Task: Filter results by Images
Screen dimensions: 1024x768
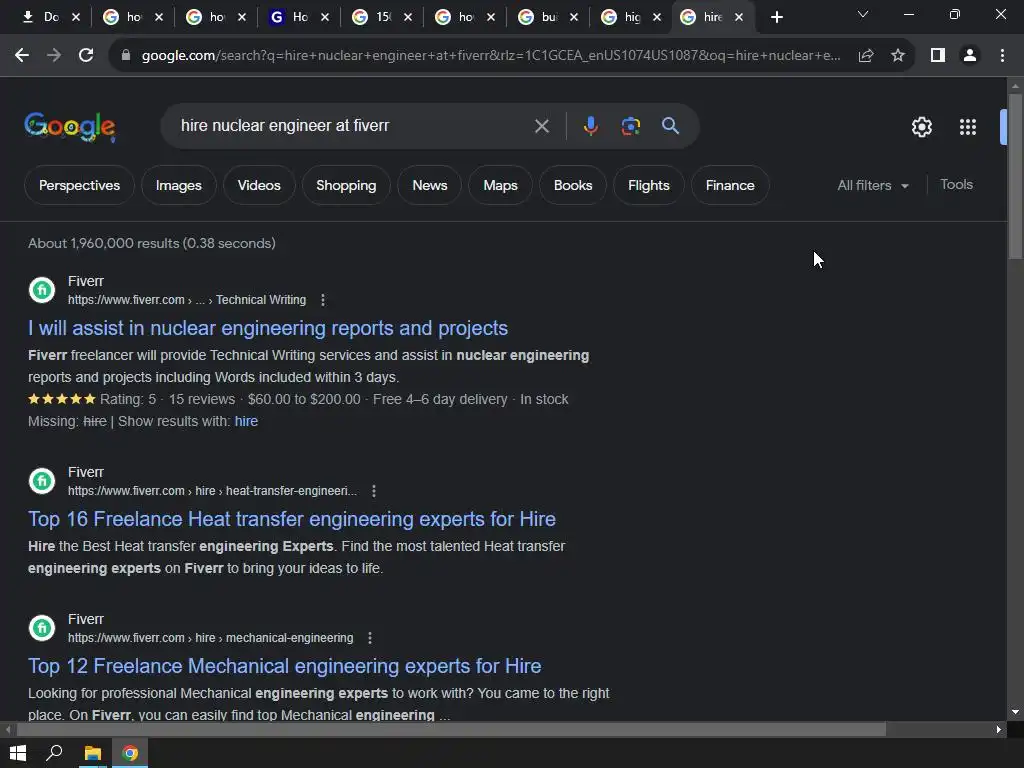Action: pyautogui.click(x=178, y=185)
